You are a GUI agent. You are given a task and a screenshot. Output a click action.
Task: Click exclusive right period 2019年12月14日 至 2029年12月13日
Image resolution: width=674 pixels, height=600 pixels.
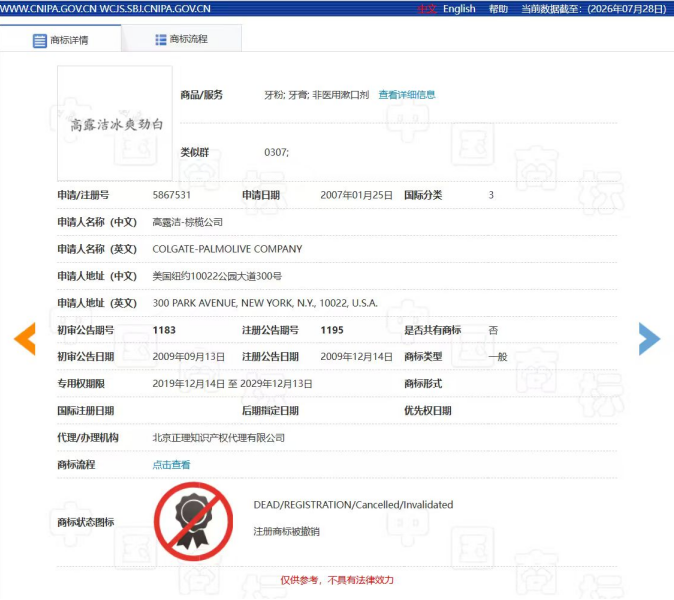[x=232, y=384]
